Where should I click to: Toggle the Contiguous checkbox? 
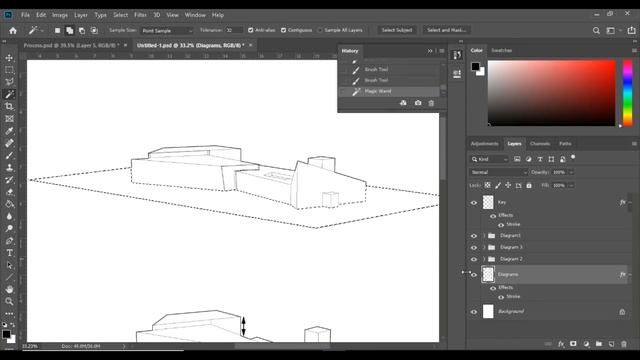(283, 30)
